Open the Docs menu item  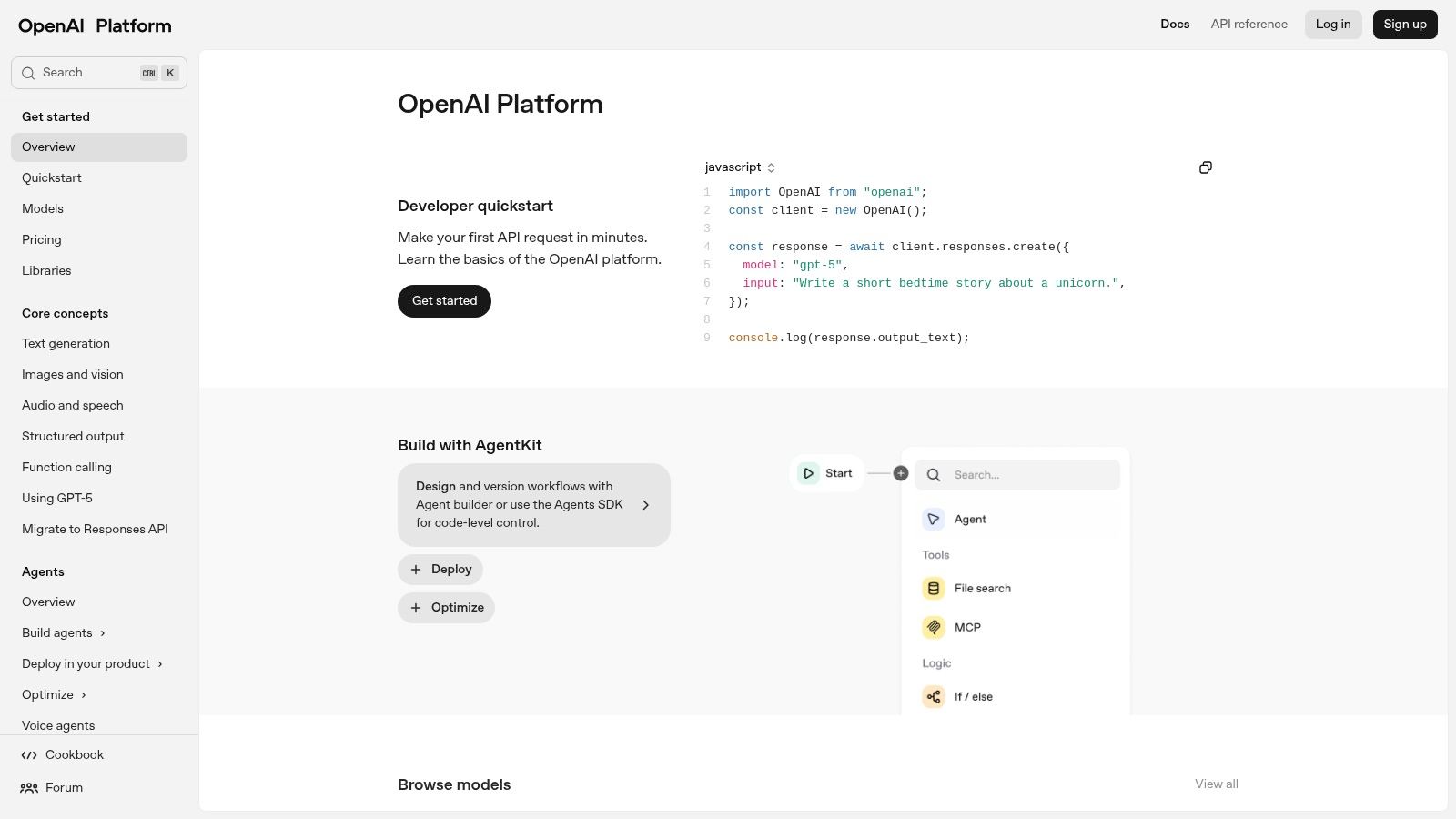(x=1175, y=24)
